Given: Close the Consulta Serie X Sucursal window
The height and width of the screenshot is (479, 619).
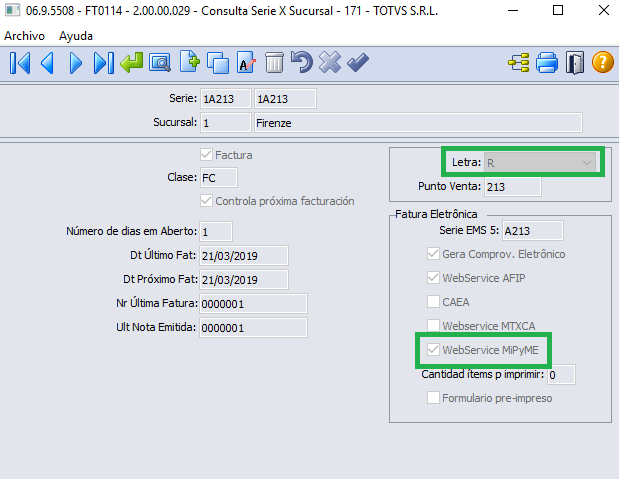Looking at the screenshot, I should pyautogui.click(x=604, y=10).
